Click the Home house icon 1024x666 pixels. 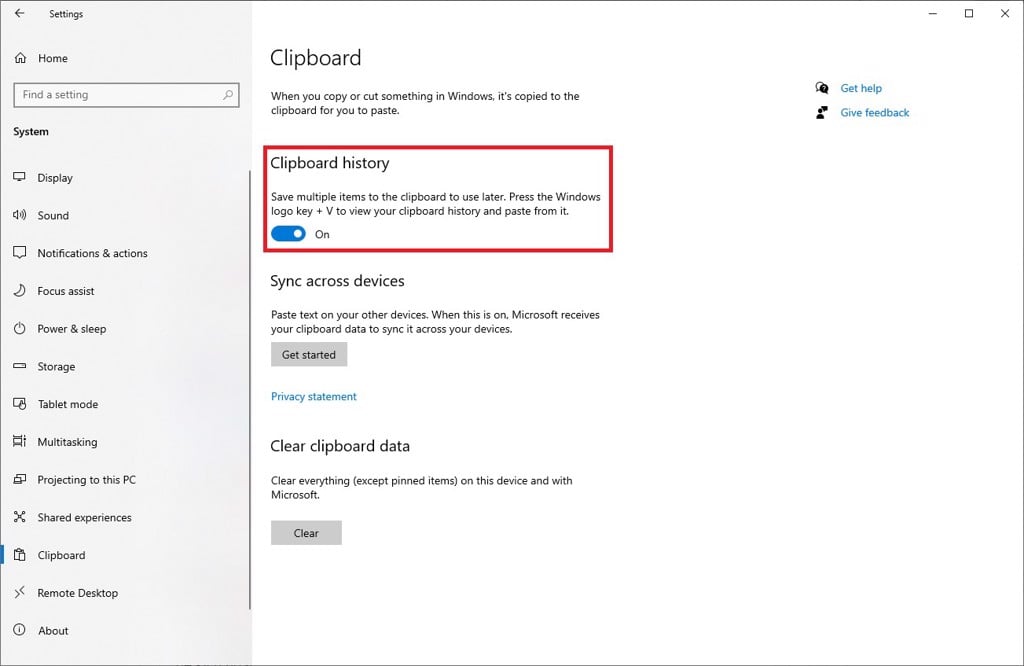click(20, 58)
